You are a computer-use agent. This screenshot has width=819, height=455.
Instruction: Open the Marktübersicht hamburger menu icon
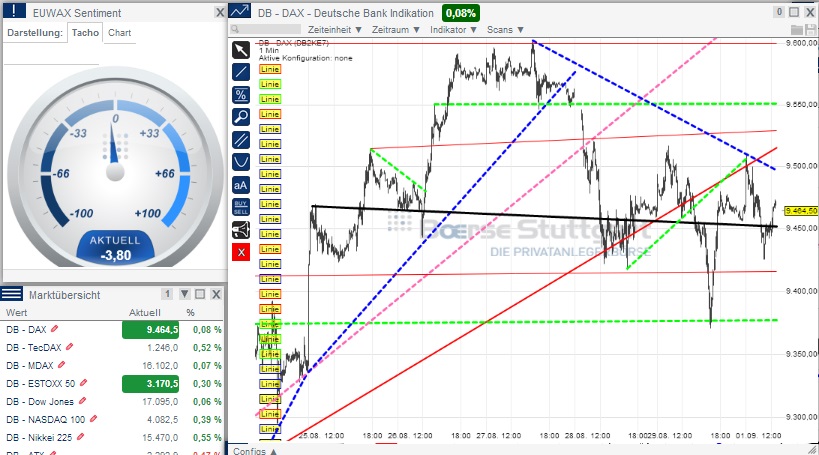click(11, 294)
